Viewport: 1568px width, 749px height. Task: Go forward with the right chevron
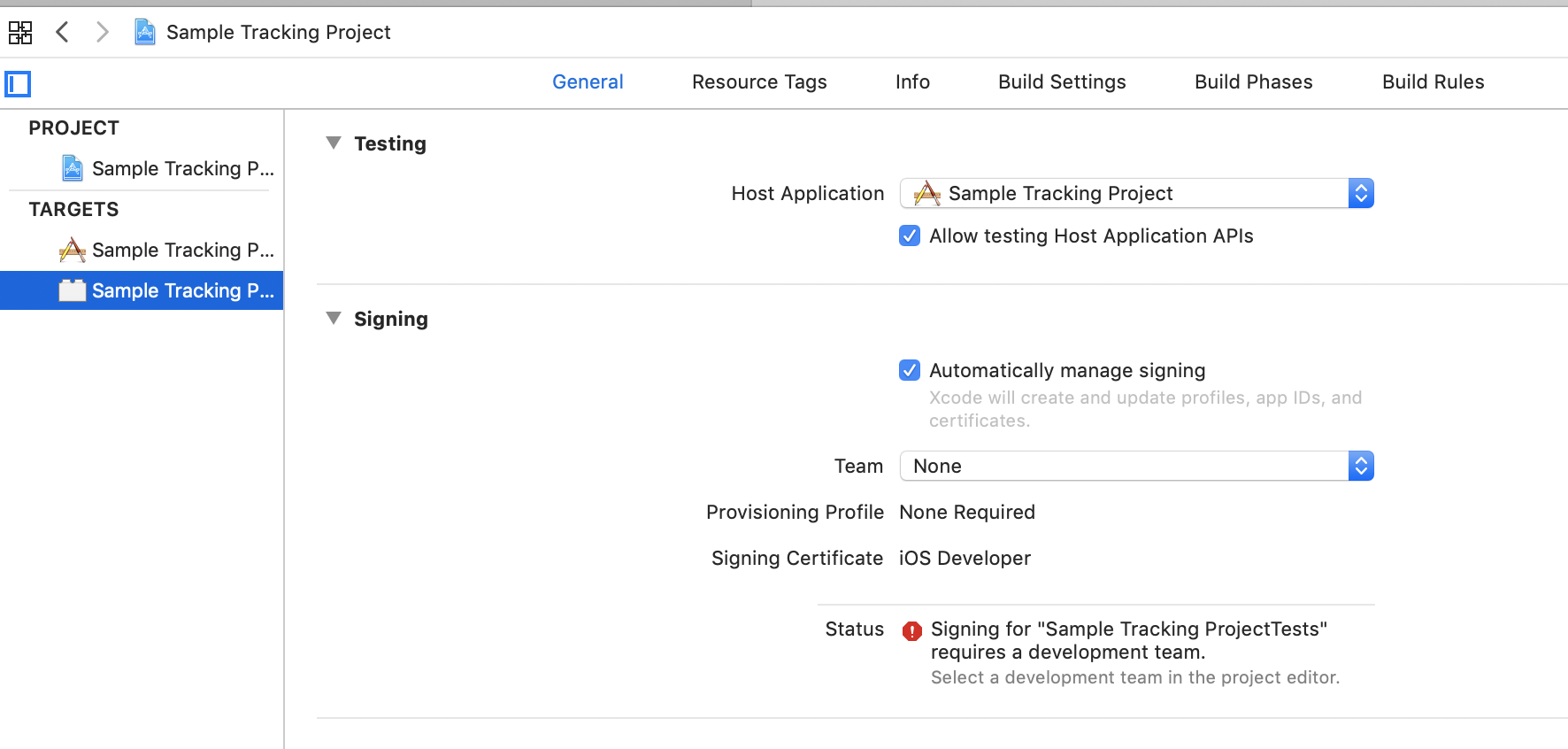click(103, 33)
